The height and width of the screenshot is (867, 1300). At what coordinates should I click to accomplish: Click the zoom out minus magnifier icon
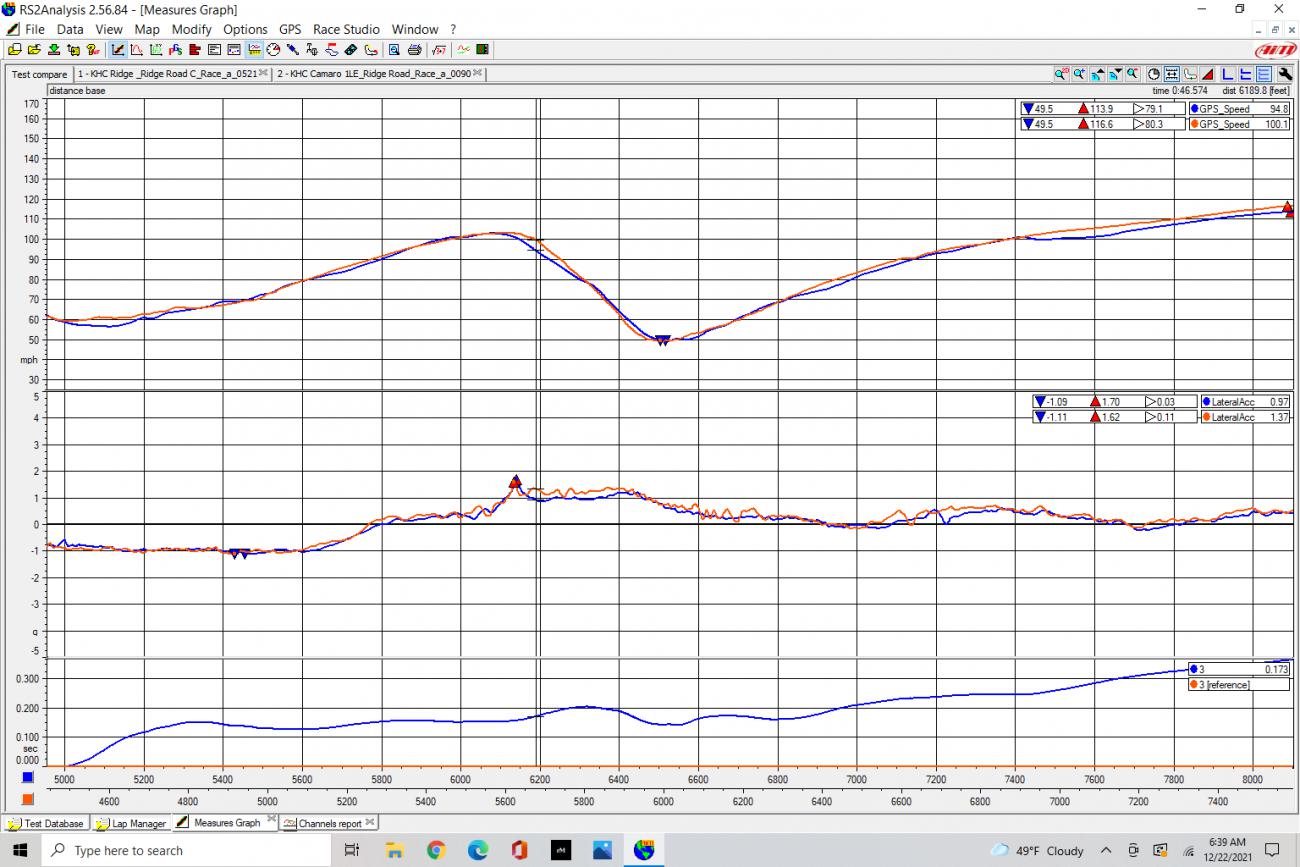pyautogui.click(x=1133, y=73)
